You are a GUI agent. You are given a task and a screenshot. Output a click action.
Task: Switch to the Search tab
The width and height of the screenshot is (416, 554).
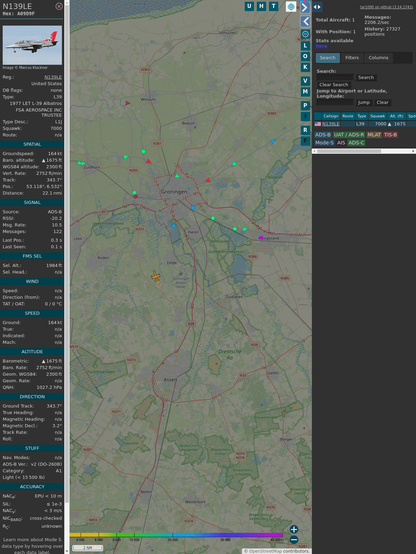328,58
